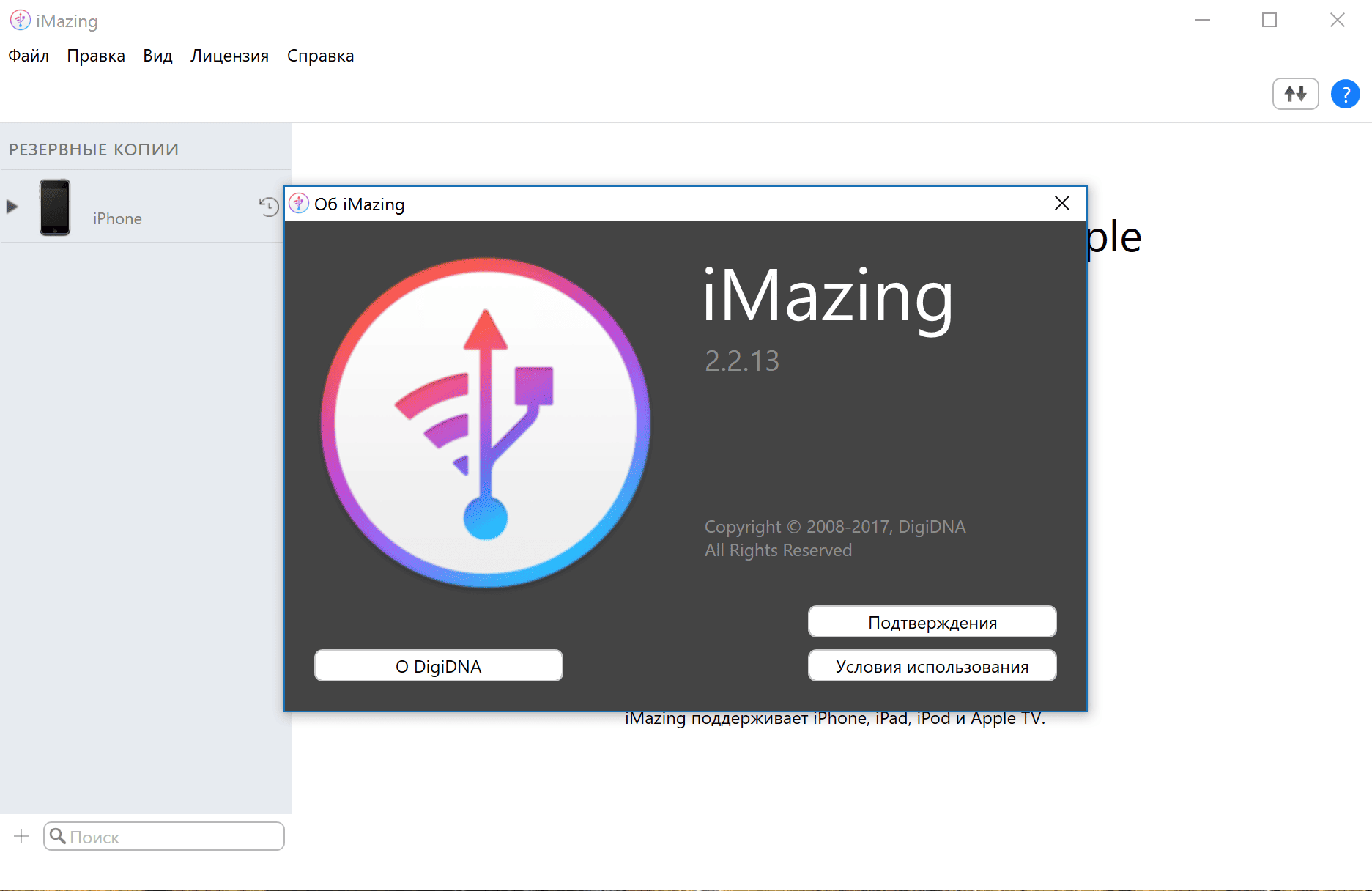Close the iMazing main window
This screenshot has width=1372, height=891.
tap(1338, 21)
